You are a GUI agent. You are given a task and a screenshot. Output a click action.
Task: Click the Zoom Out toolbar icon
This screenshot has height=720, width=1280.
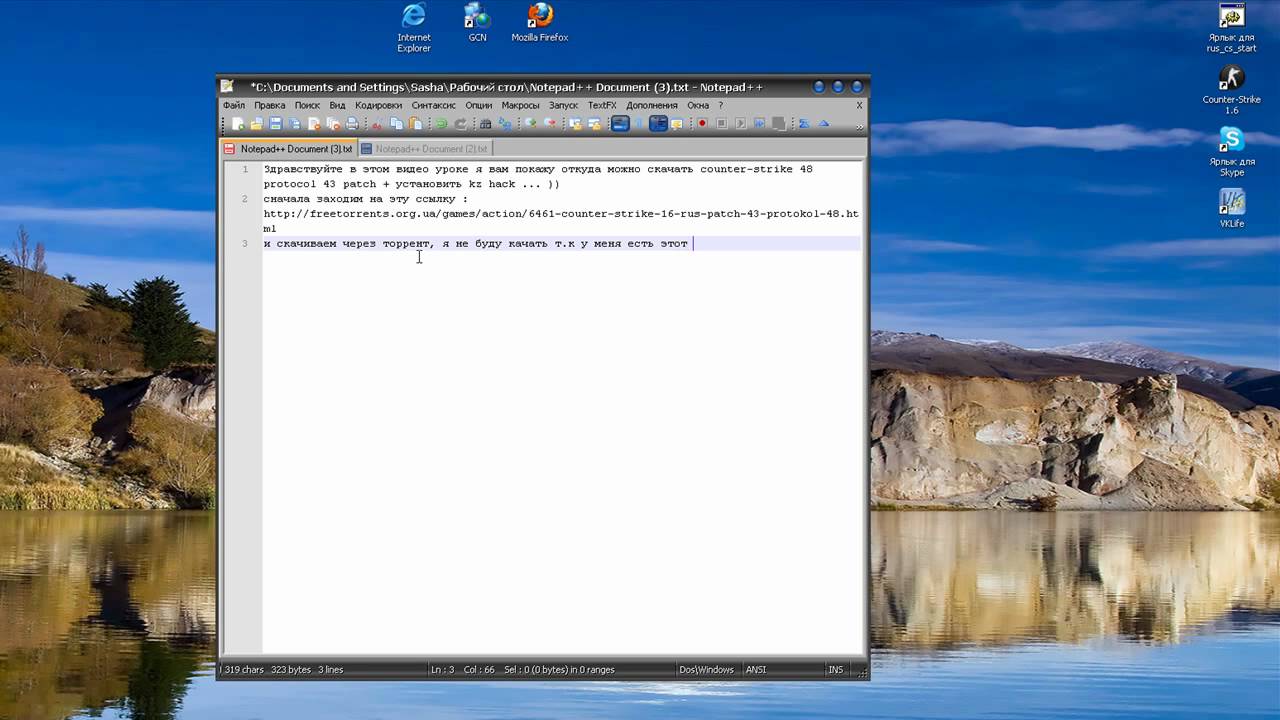550,124
